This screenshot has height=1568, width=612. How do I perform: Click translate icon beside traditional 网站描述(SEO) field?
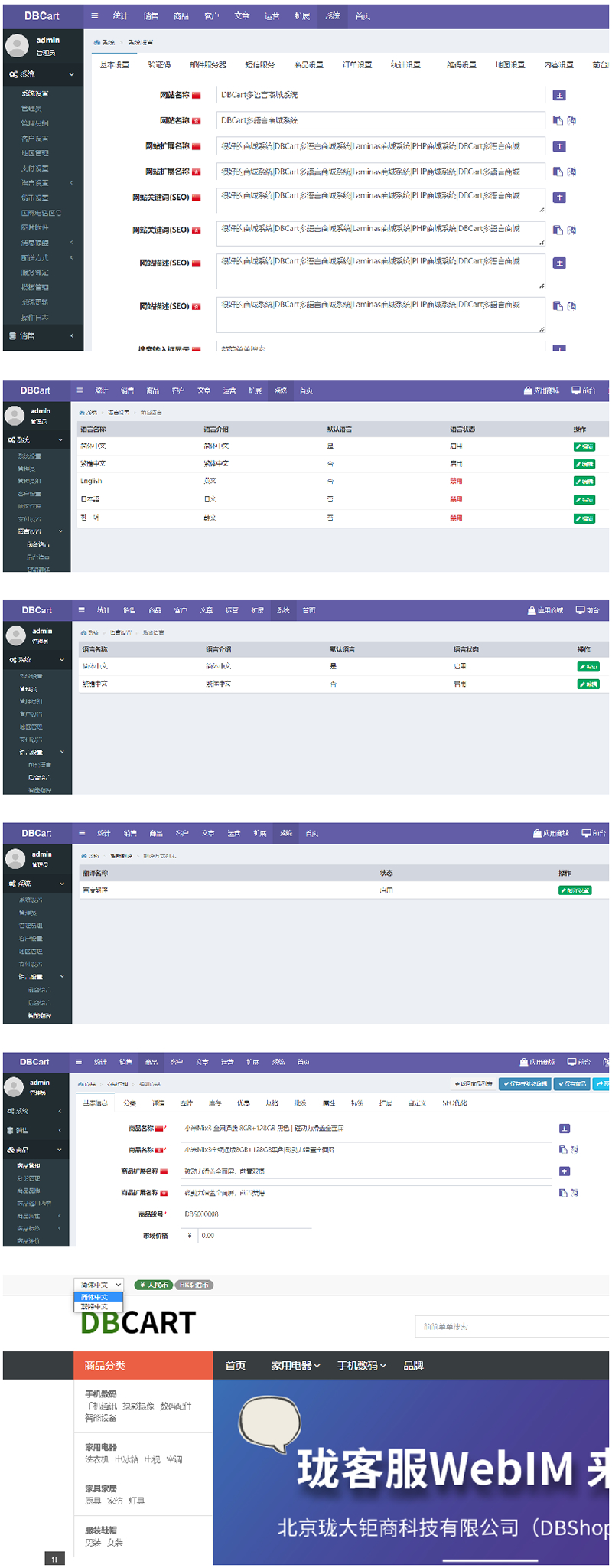click(x=571, y=306)
